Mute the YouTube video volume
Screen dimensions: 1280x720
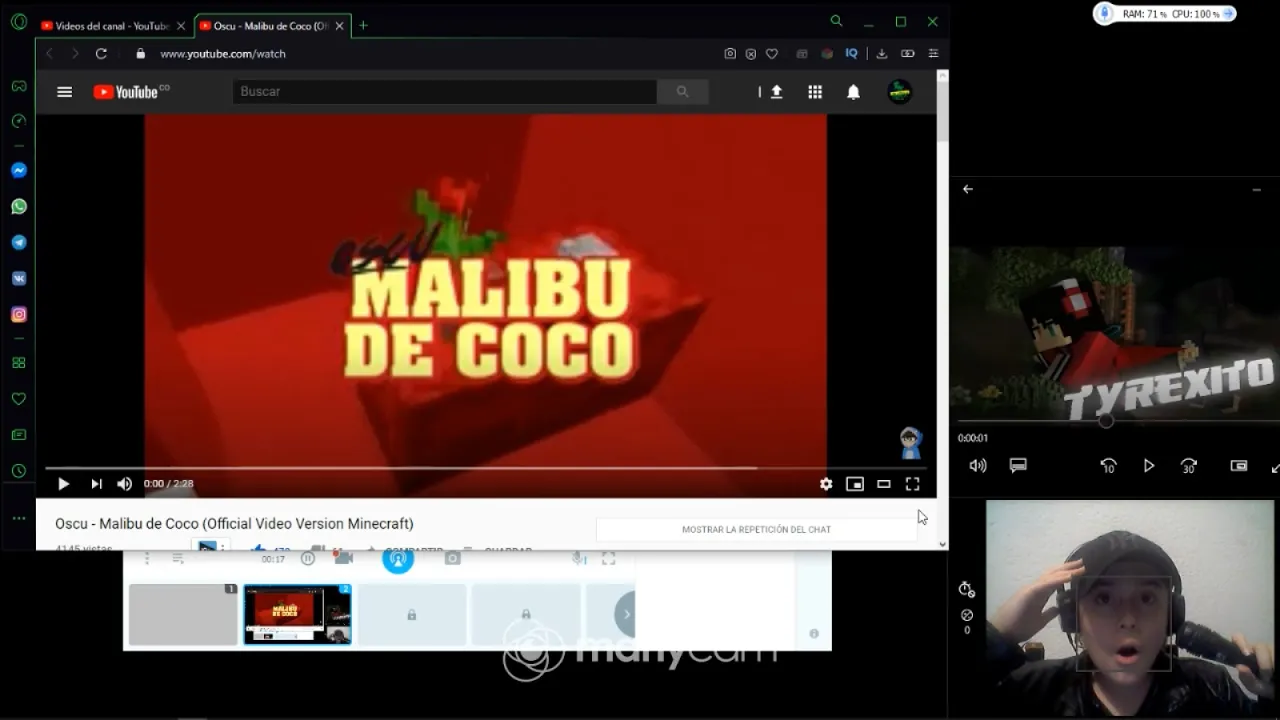(124, 484)
